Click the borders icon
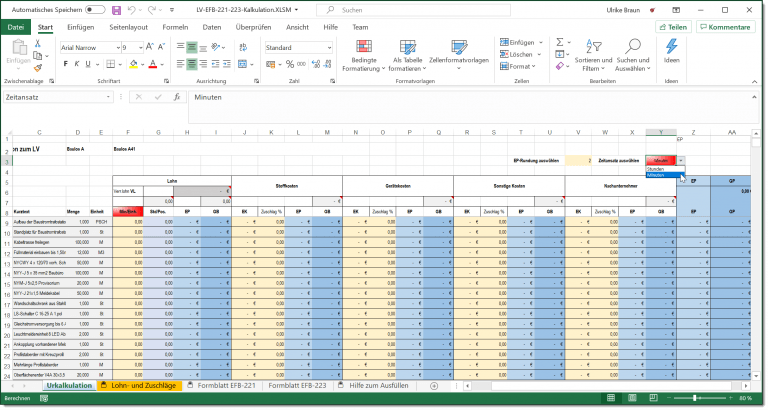The height and width of the screenshot is (410, 768). (x=111, y=64)
